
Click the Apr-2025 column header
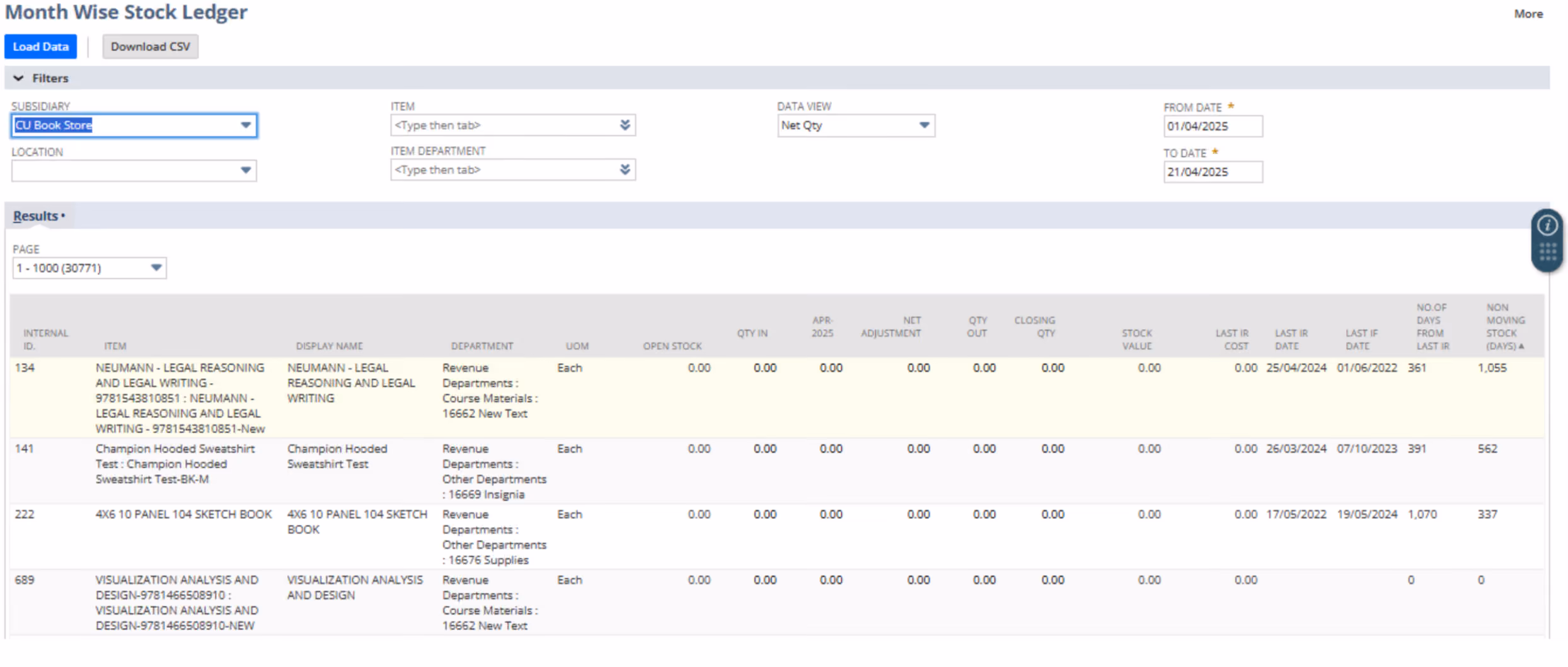pos(822,327)
